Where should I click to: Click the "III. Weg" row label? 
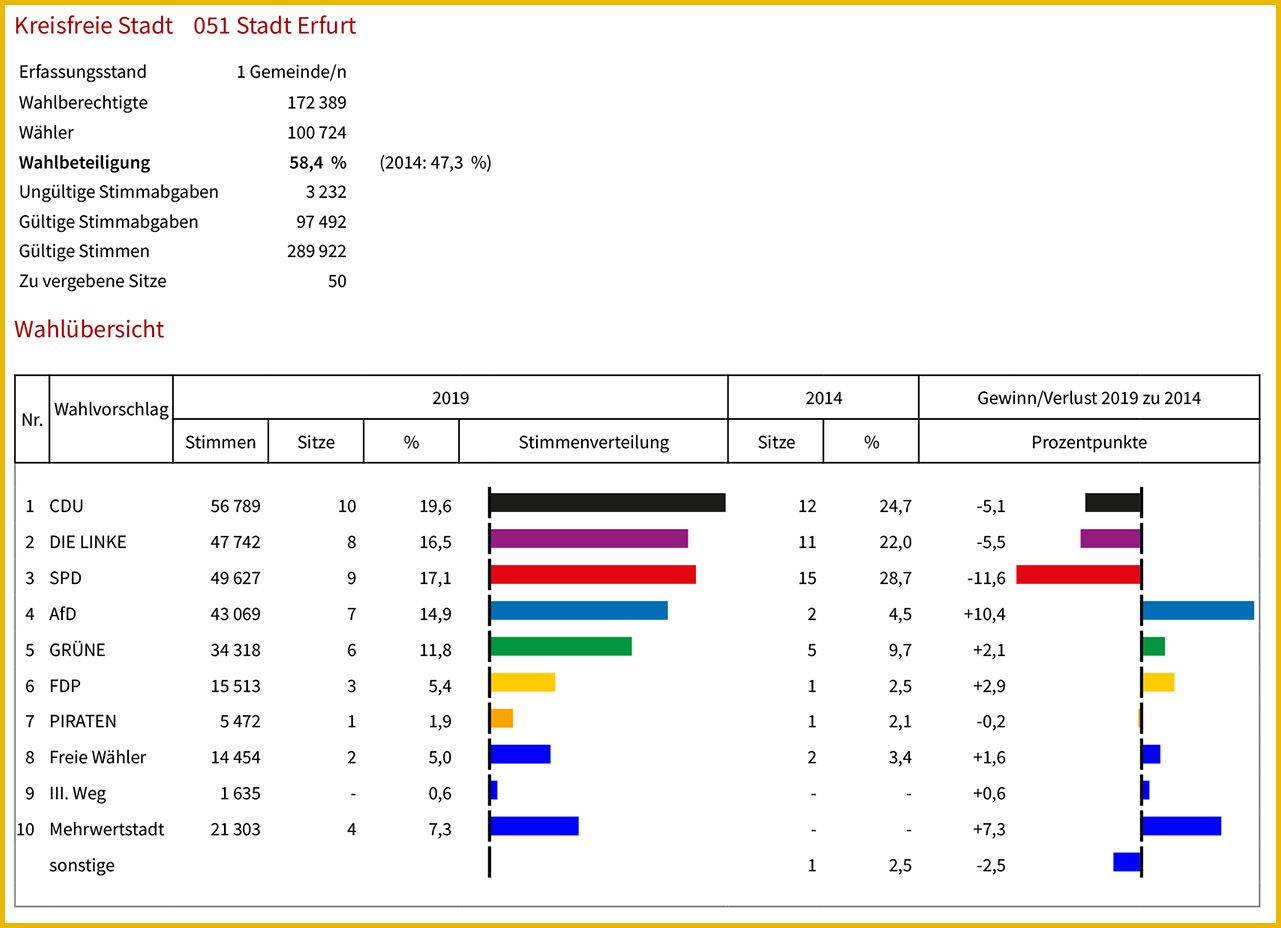tap(78, 794)
